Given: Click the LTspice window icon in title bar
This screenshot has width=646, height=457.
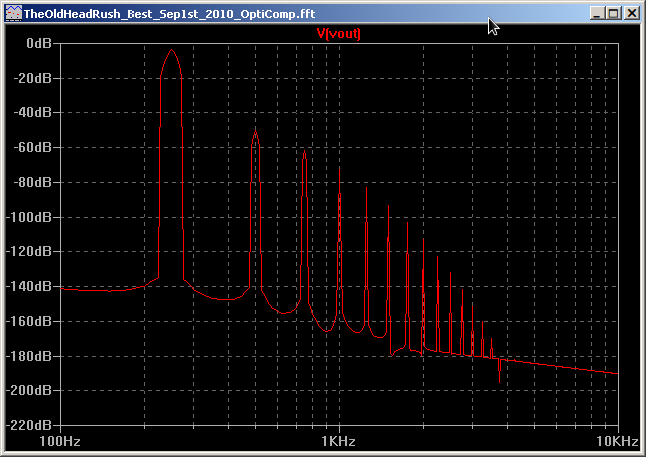Looking at the screenshot, I should [x=13, y=14].
